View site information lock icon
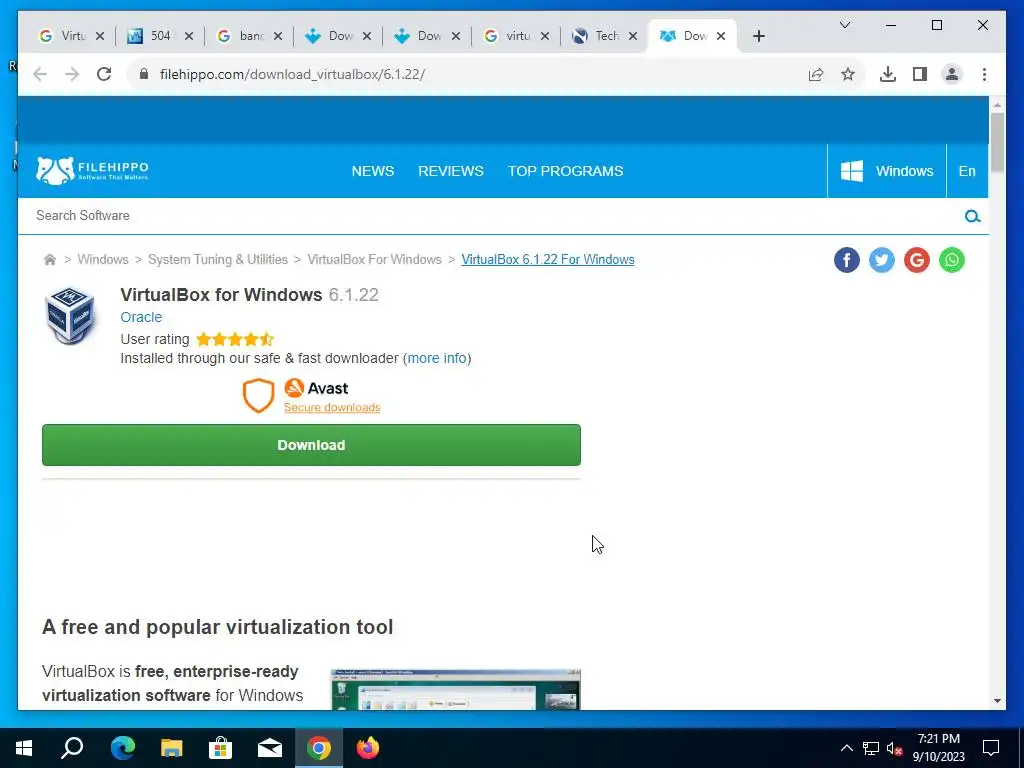Viewport: 1024px width, 768px height. coord(144,74)
